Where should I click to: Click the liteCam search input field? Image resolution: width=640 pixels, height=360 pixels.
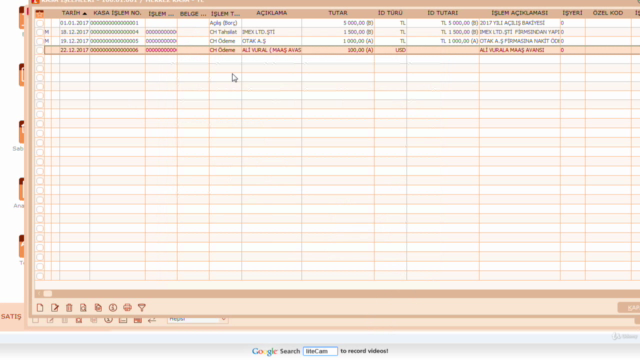[x=320, y=351]
